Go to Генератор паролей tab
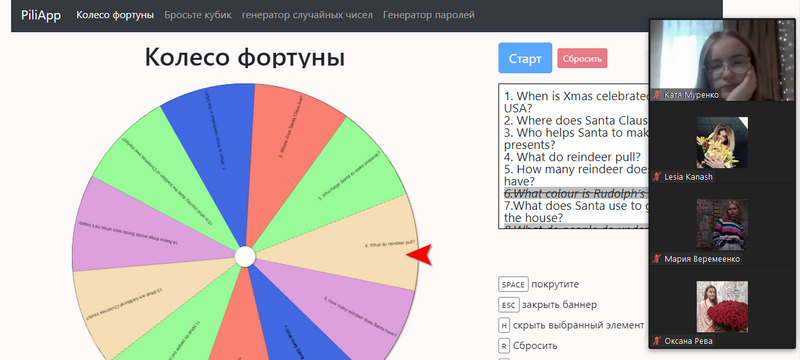Image resolution: width=800 pixels, height=360 pixels. tap(429, 15)
